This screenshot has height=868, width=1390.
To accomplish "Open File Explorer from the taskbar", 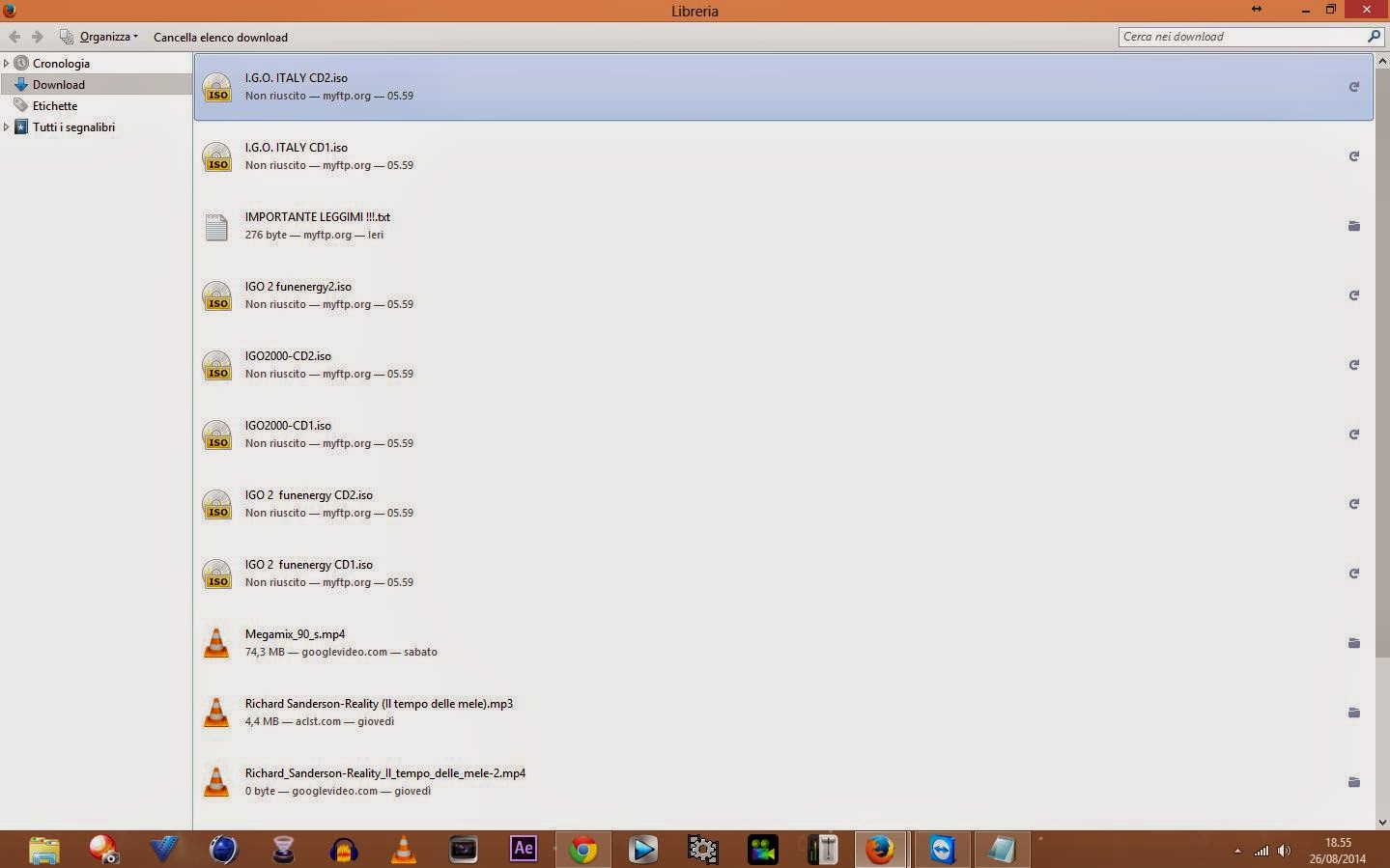I will tap(44, 850).
